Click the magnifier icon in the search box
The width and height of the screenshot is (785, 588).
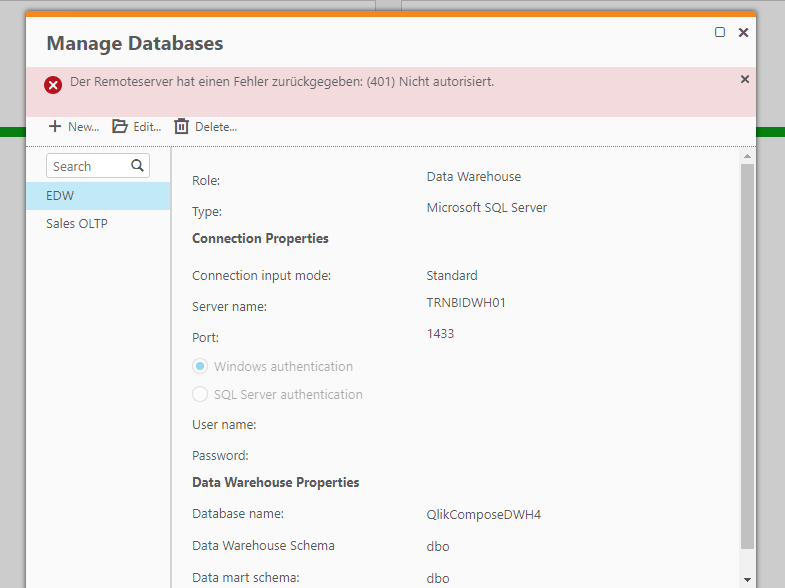coord(138,166)
